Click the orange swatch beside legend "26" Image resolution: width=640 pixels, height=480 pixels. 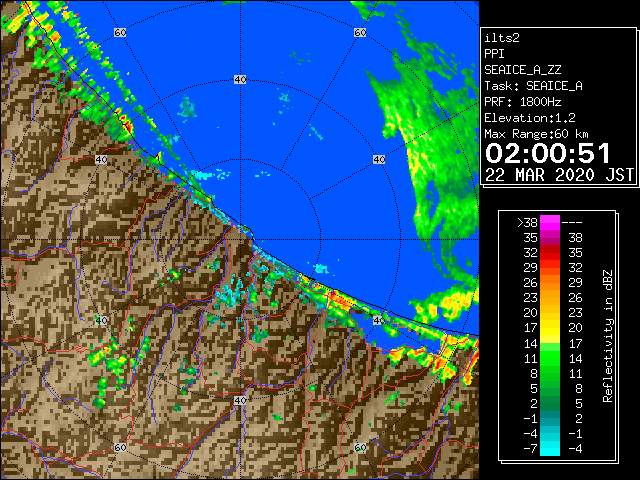click(x=550, y=283)
